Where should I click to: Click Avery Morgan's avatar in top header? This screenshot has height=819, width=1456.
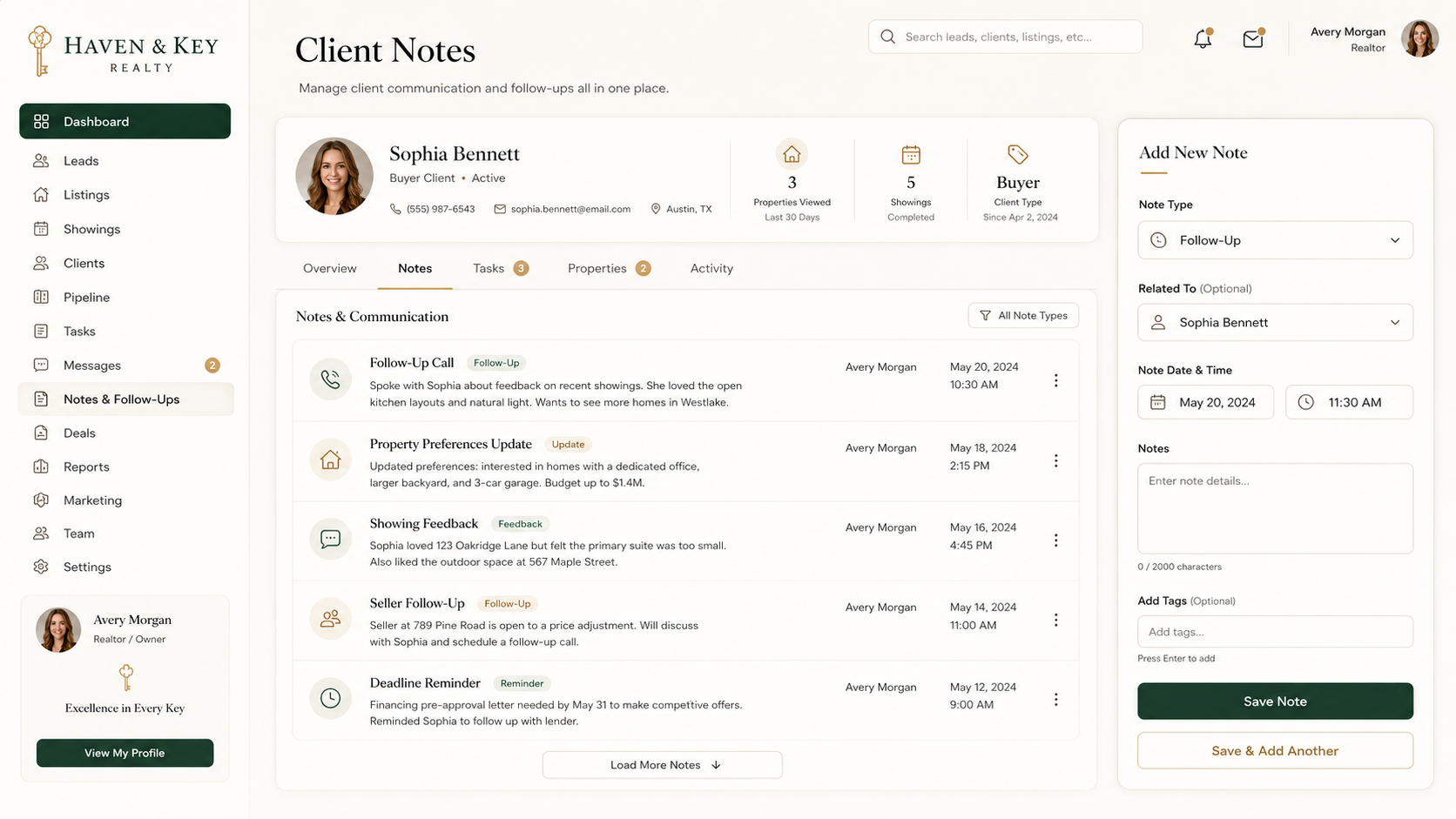(1419, 39)
